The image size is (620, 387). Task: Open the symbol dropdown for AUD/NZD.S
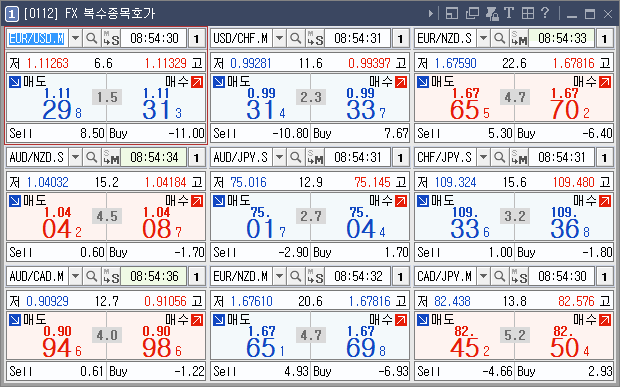pos(75,157)
